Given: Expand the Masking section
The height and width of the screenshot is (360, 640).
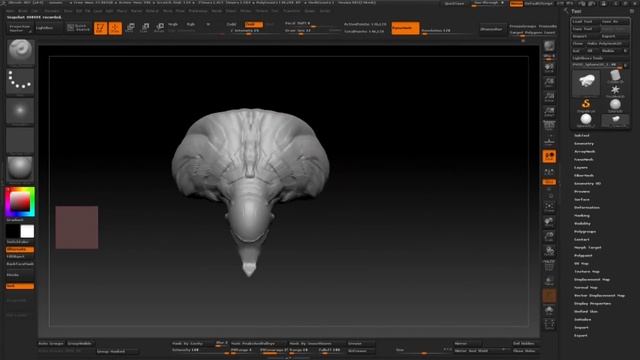Looking at the screenshot, I should tap(582, 216).
